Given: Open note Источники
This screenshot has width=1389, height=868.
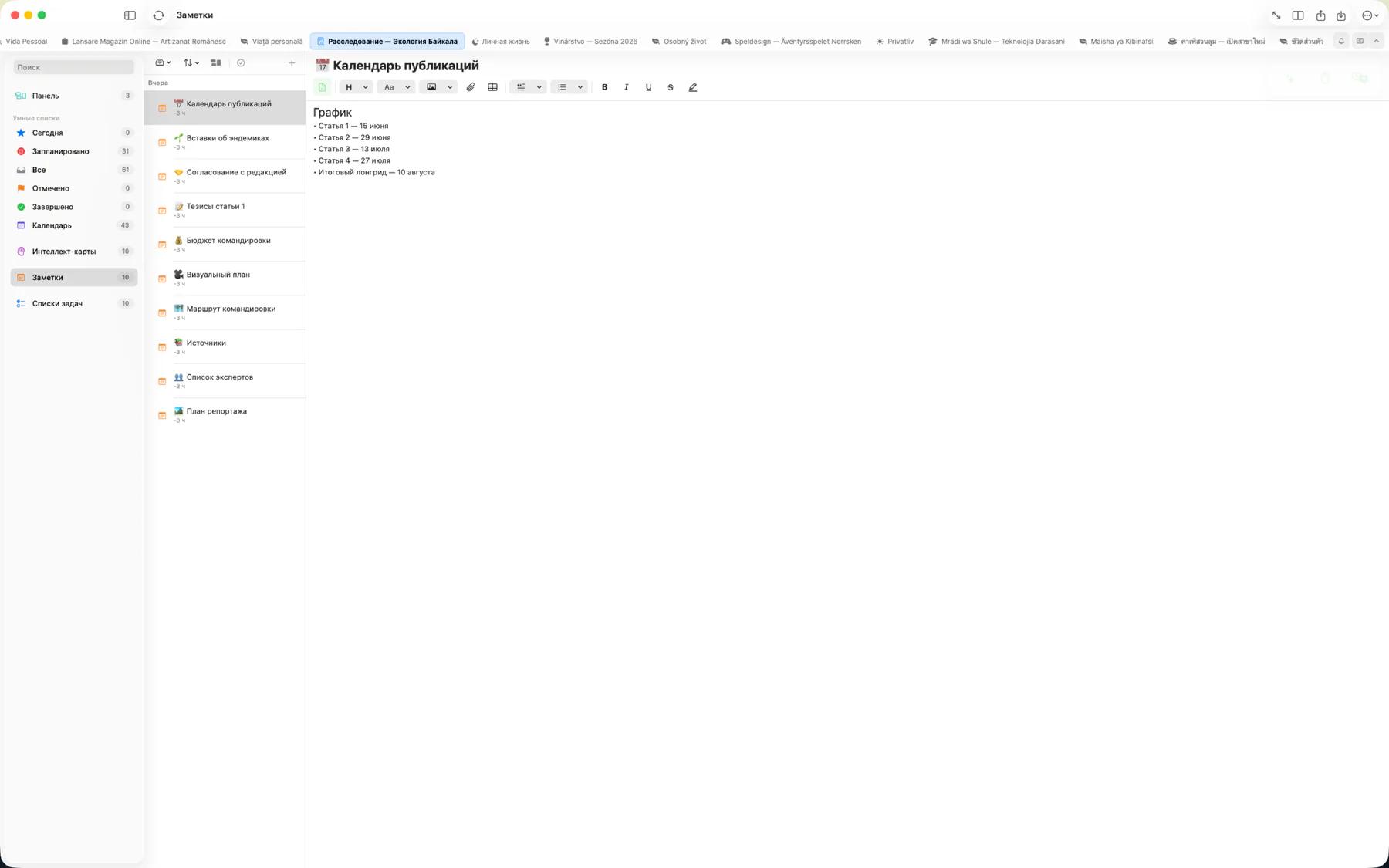Looking at the screenshot, I should (x=225, y=346).
